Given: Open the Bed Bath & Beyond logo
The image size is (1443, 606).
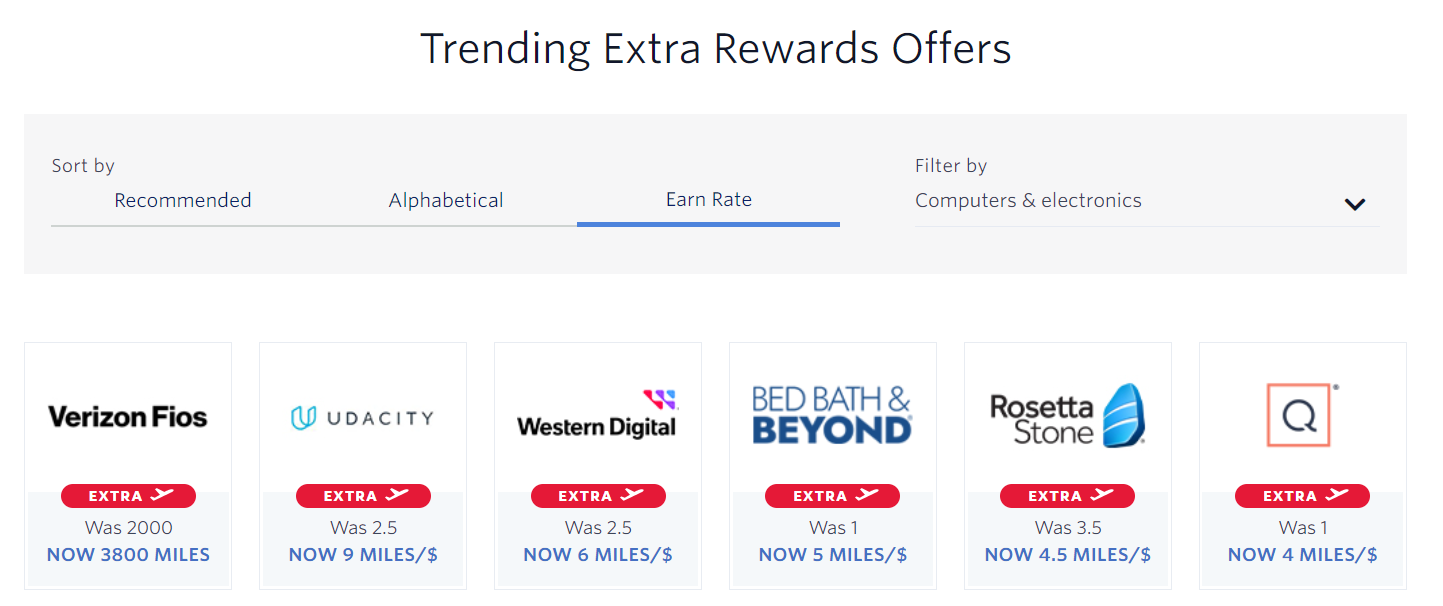Looking at the screenshot, I should [832, 413].
